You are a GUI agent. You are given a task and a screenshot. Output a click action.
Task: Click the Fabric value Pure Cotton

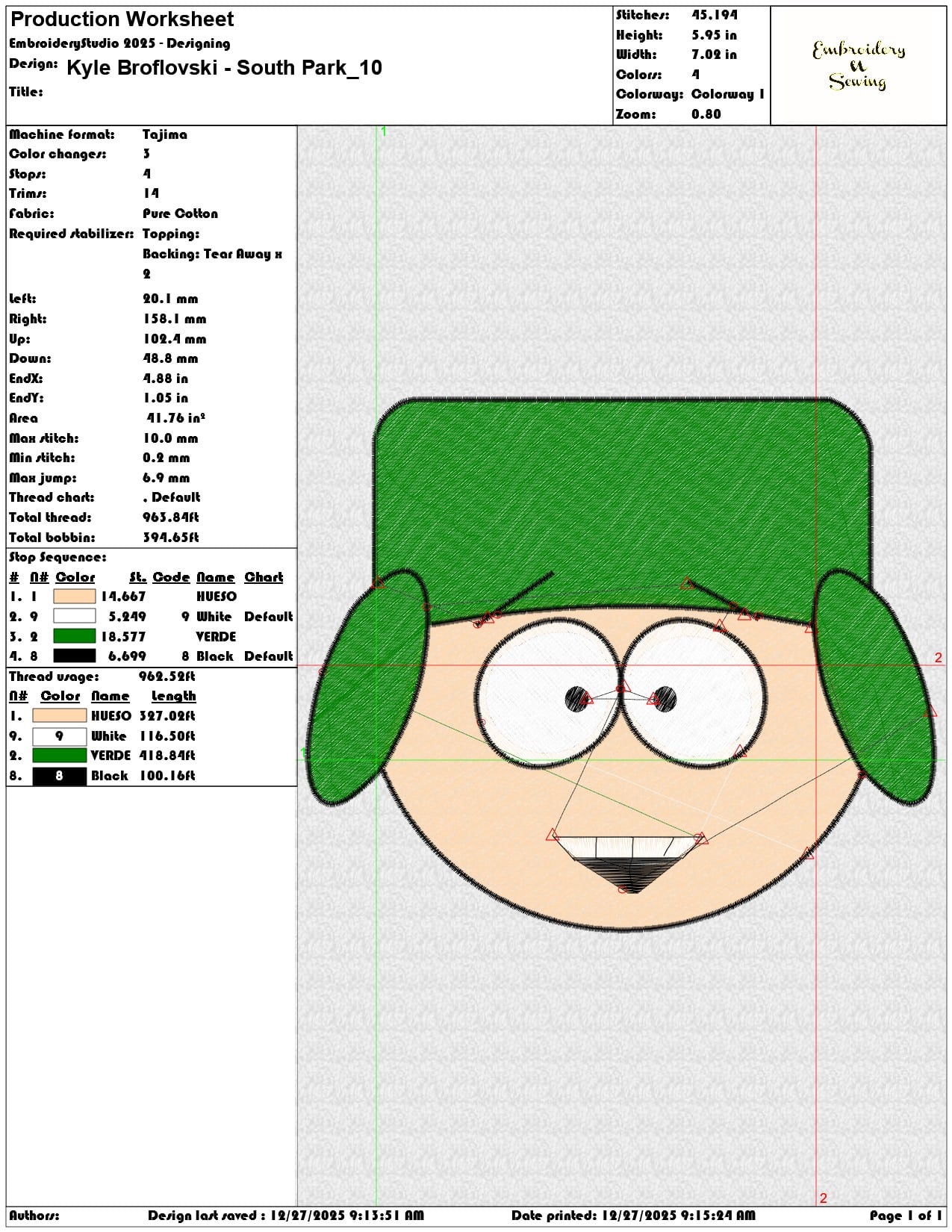coord(181,214)
